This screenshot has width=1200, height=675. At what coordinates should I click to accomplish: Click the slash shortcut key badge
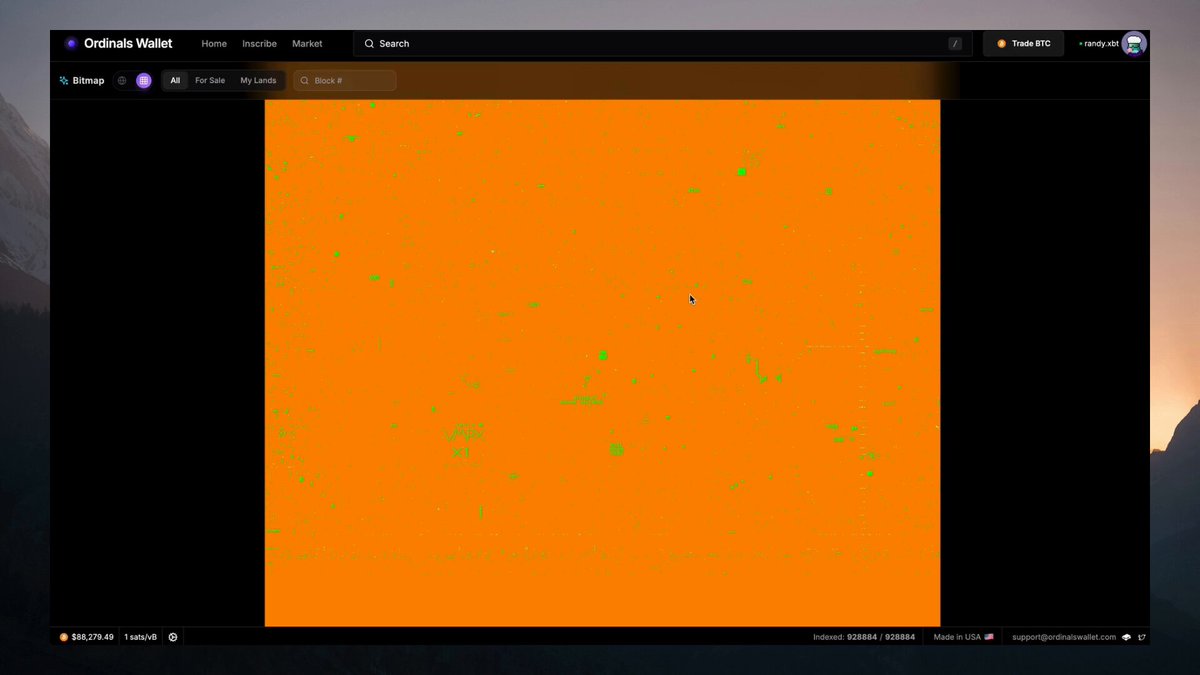pos(955,44)
